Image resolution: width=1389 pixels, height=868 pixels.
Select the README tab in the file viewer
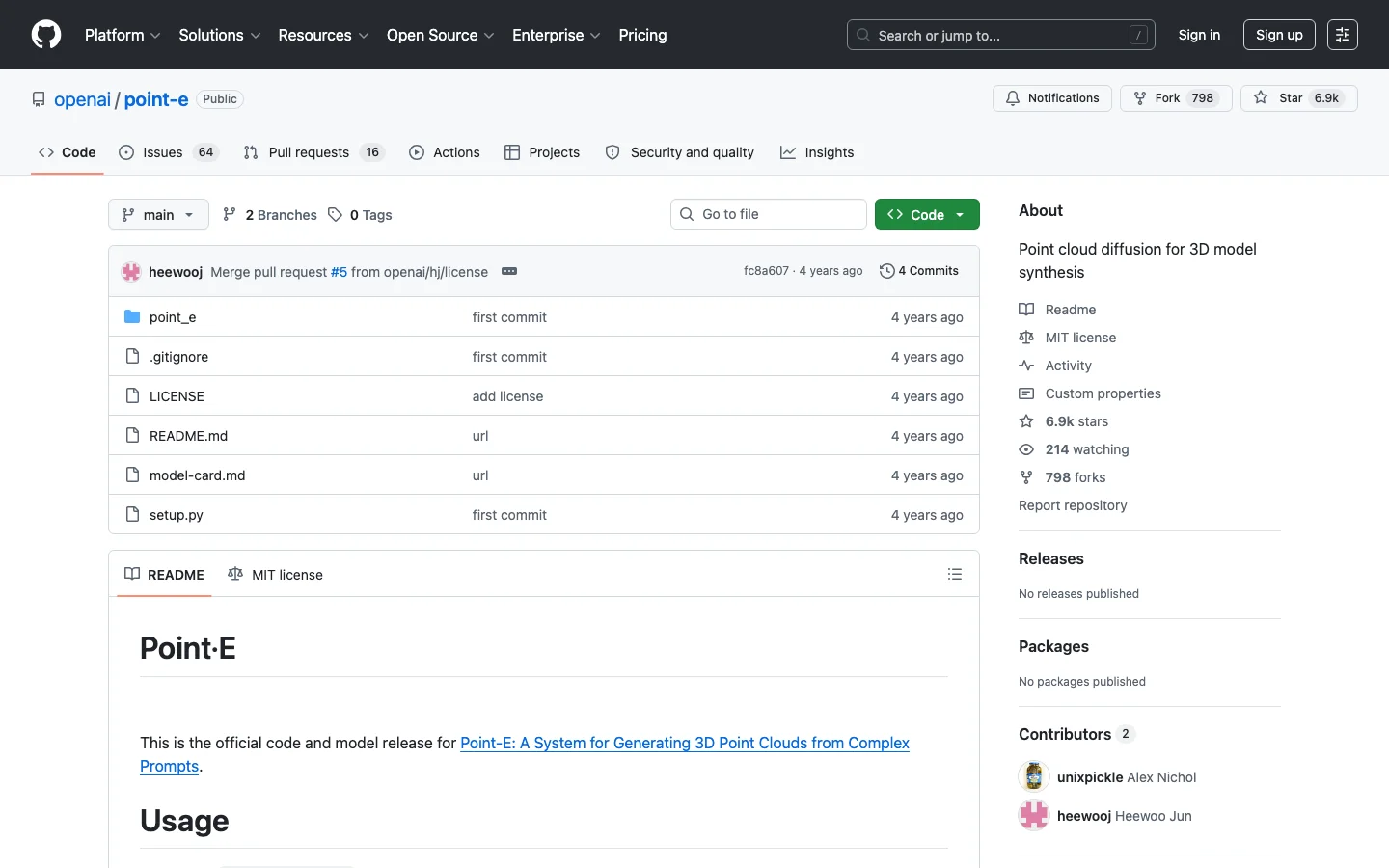click(164, 574)
